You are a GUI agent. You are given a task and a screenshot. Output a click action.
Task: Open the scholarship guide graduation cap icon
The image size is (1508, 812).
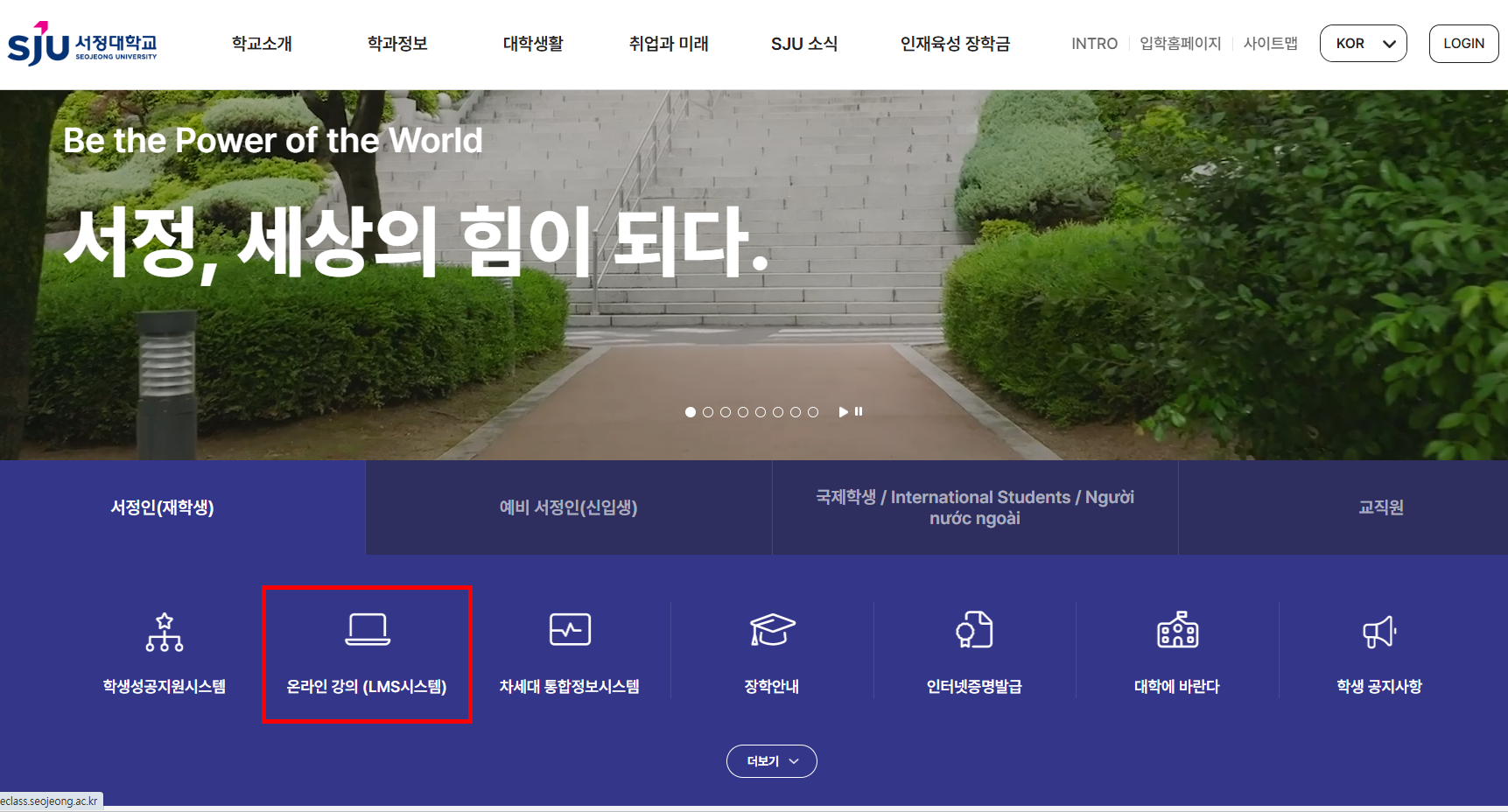772,630
